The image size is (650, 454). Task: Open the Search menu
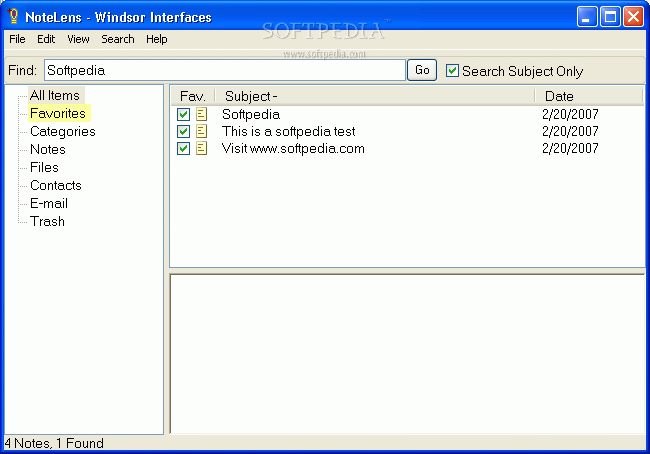tap(118, 39)
